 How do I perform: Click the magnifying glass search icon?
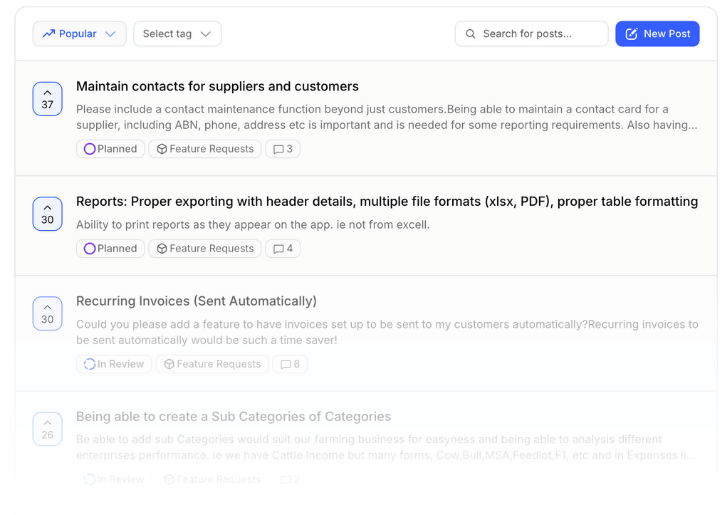(x=470, y=34)
